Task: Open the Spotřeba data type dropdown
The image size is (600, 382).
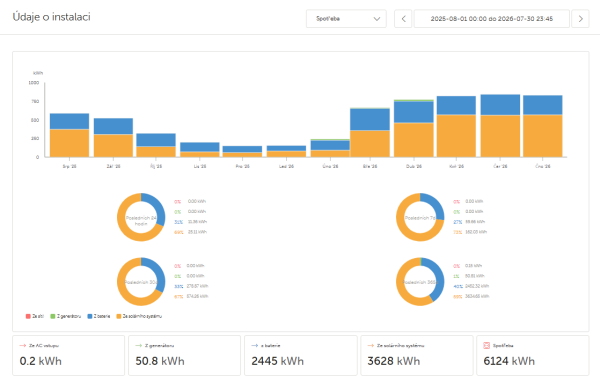Action: coord(346,19)
